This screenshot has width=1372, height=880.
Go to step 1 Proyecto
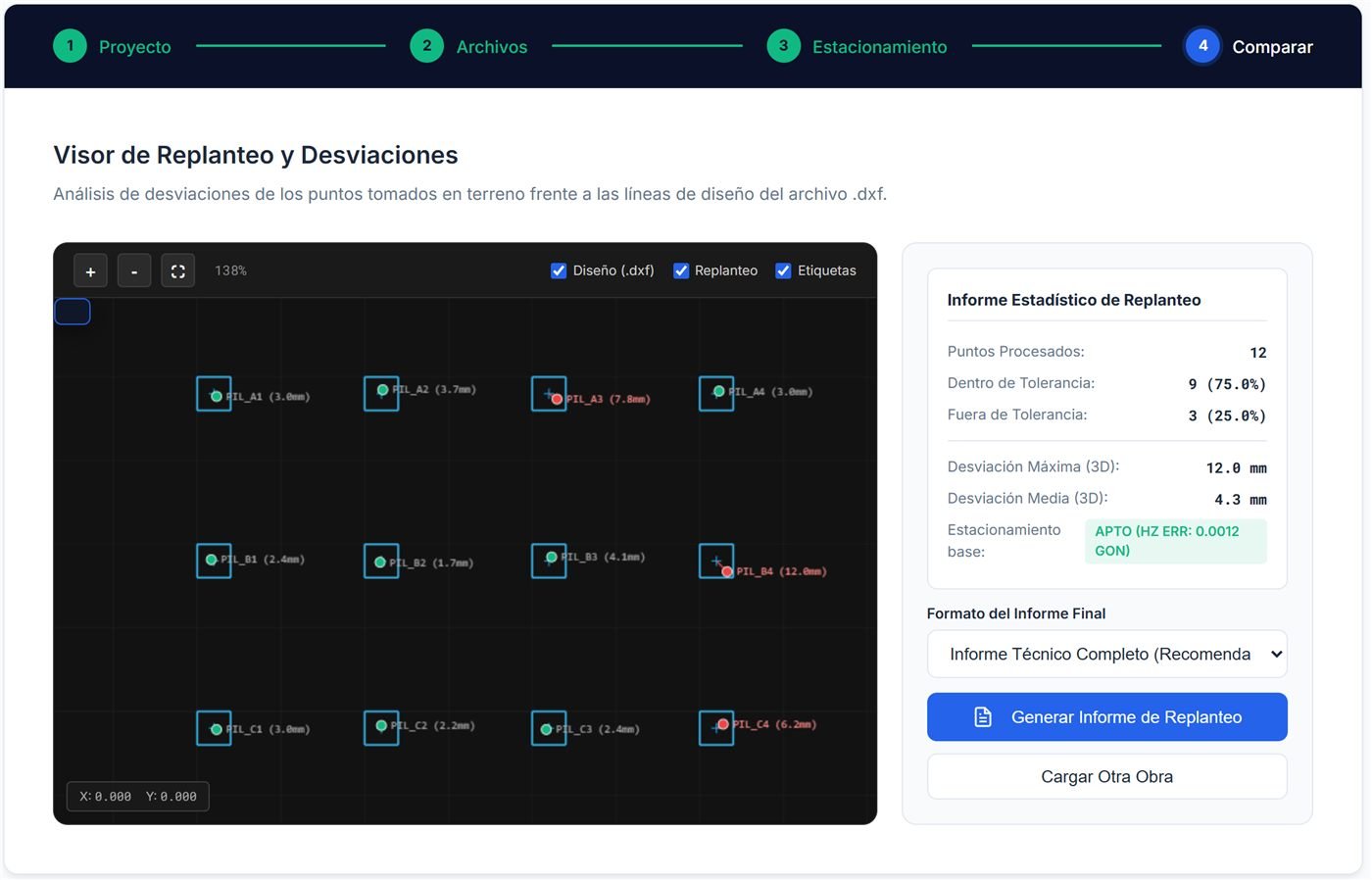(x=112, y=46)
